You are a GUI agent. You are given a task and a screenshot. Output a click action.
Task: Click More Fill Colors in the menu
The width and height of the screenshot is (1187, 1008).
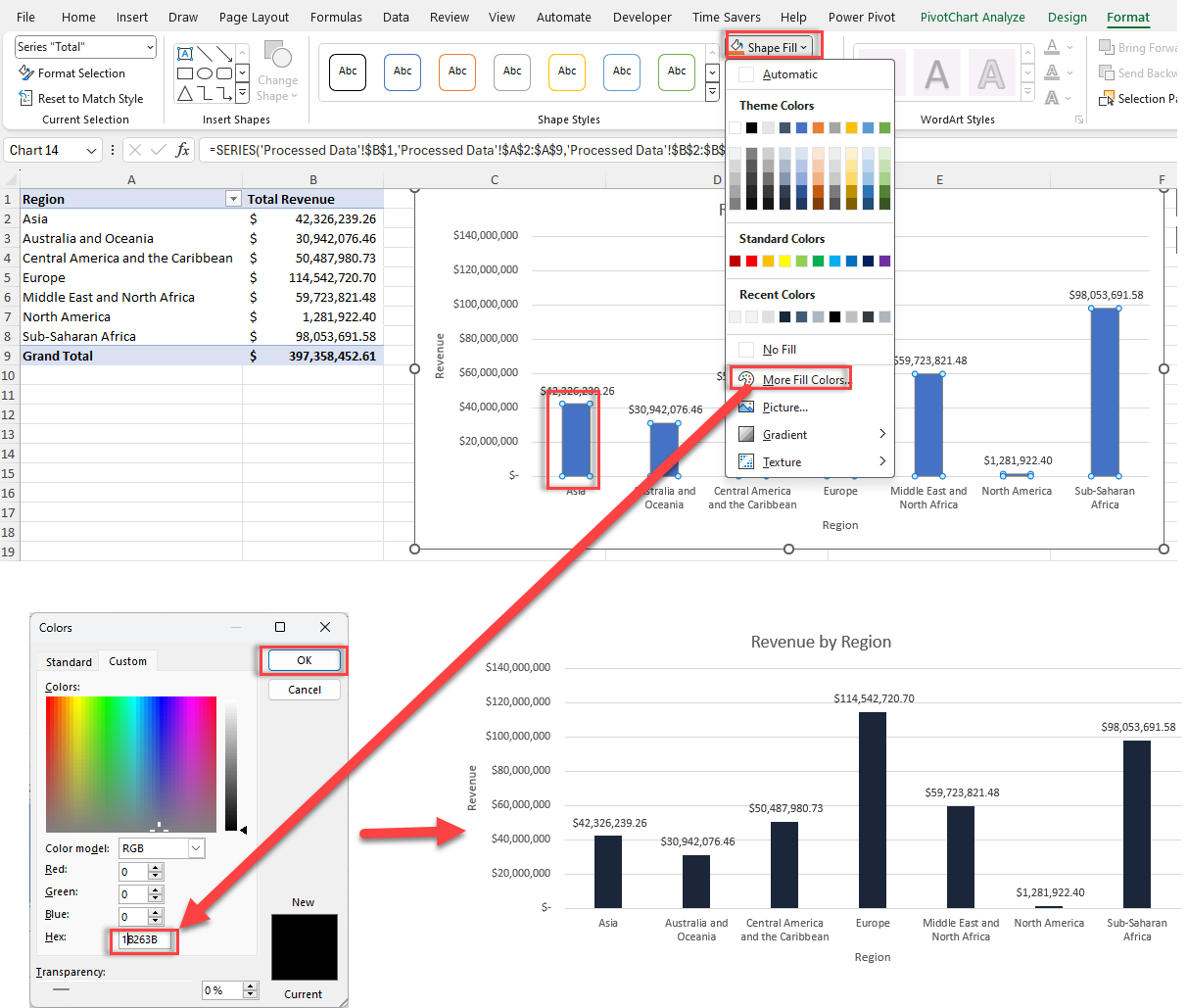point(799,379)
